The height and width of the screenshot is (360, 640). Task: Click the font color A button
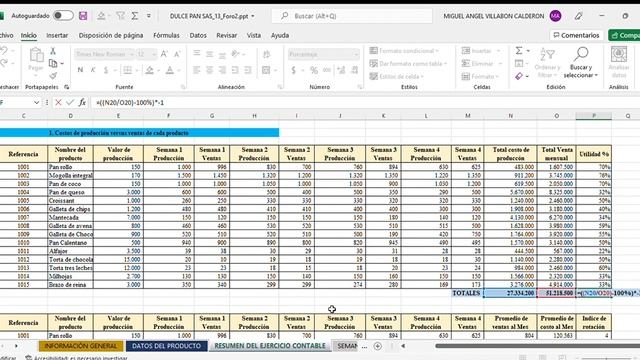coord(170,70)
